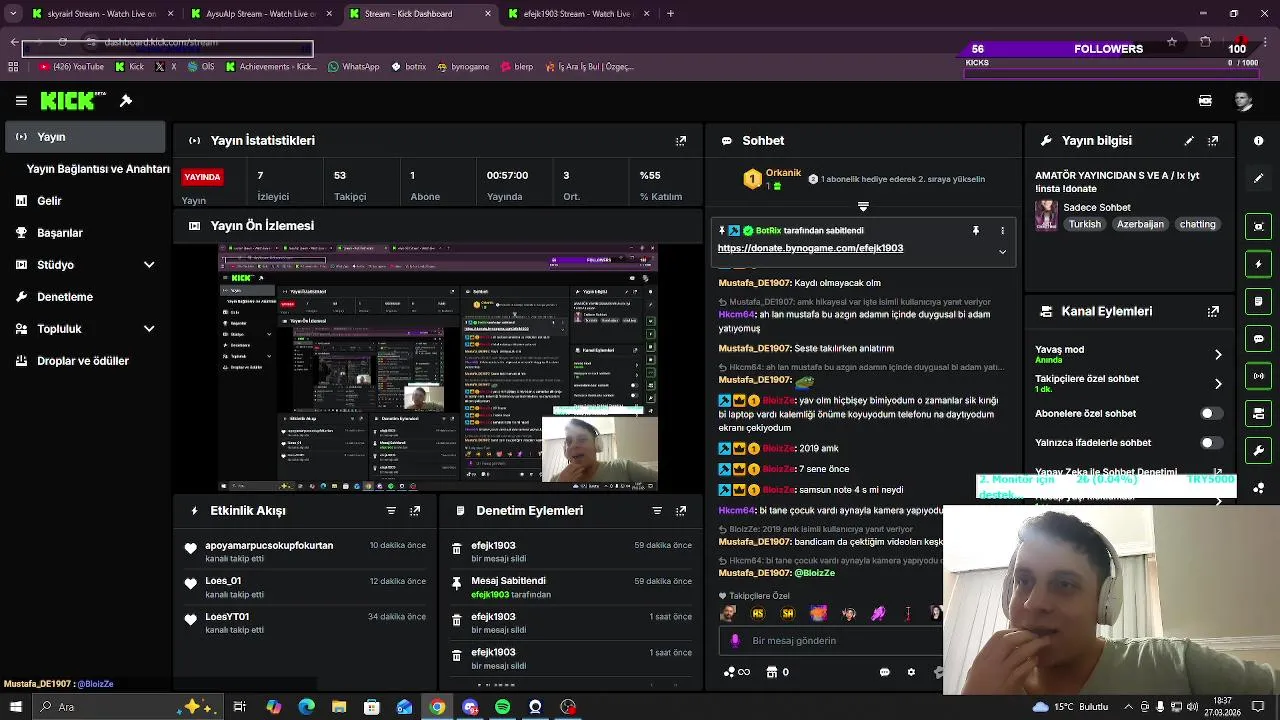Open the shop icon below chat
This screenshot has width=1280, height=720.
[771, 673]
